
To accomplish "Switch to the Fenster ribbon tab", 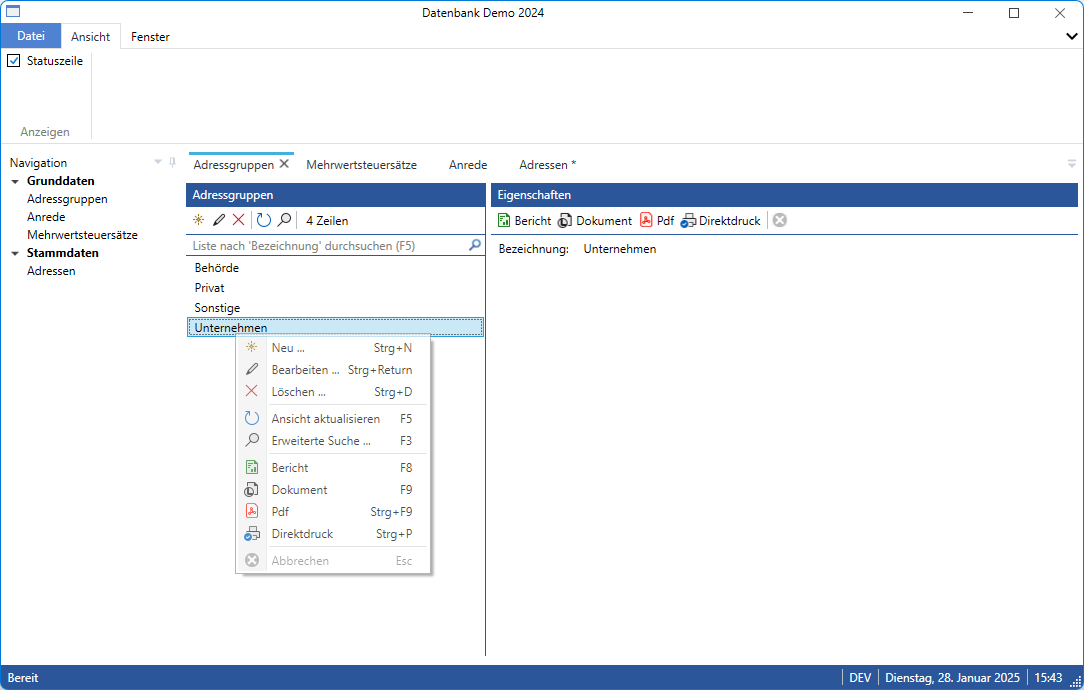I will [x=150, y=37].
